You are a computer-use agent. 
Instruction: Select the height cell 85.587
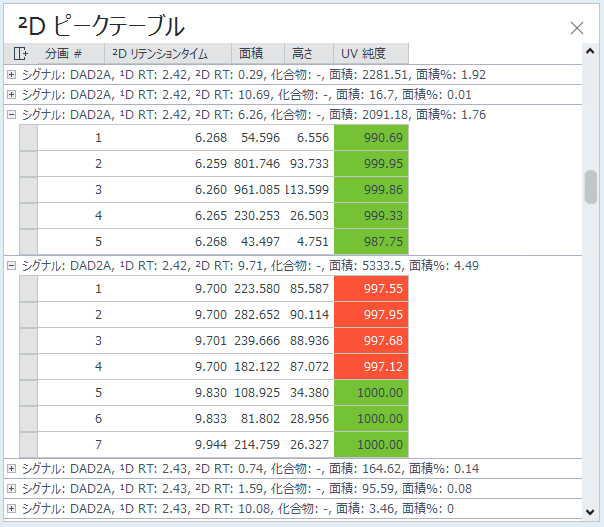(x=309, y=289)
